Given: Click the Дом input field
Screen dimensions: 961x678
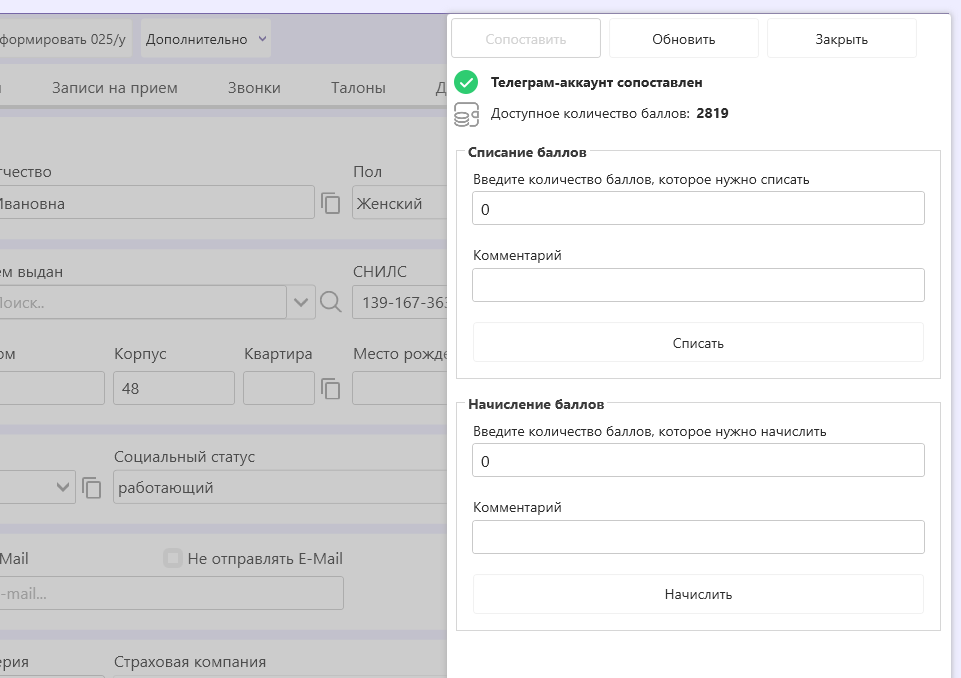Looking at the screenshot, I should tap(52, 388).
